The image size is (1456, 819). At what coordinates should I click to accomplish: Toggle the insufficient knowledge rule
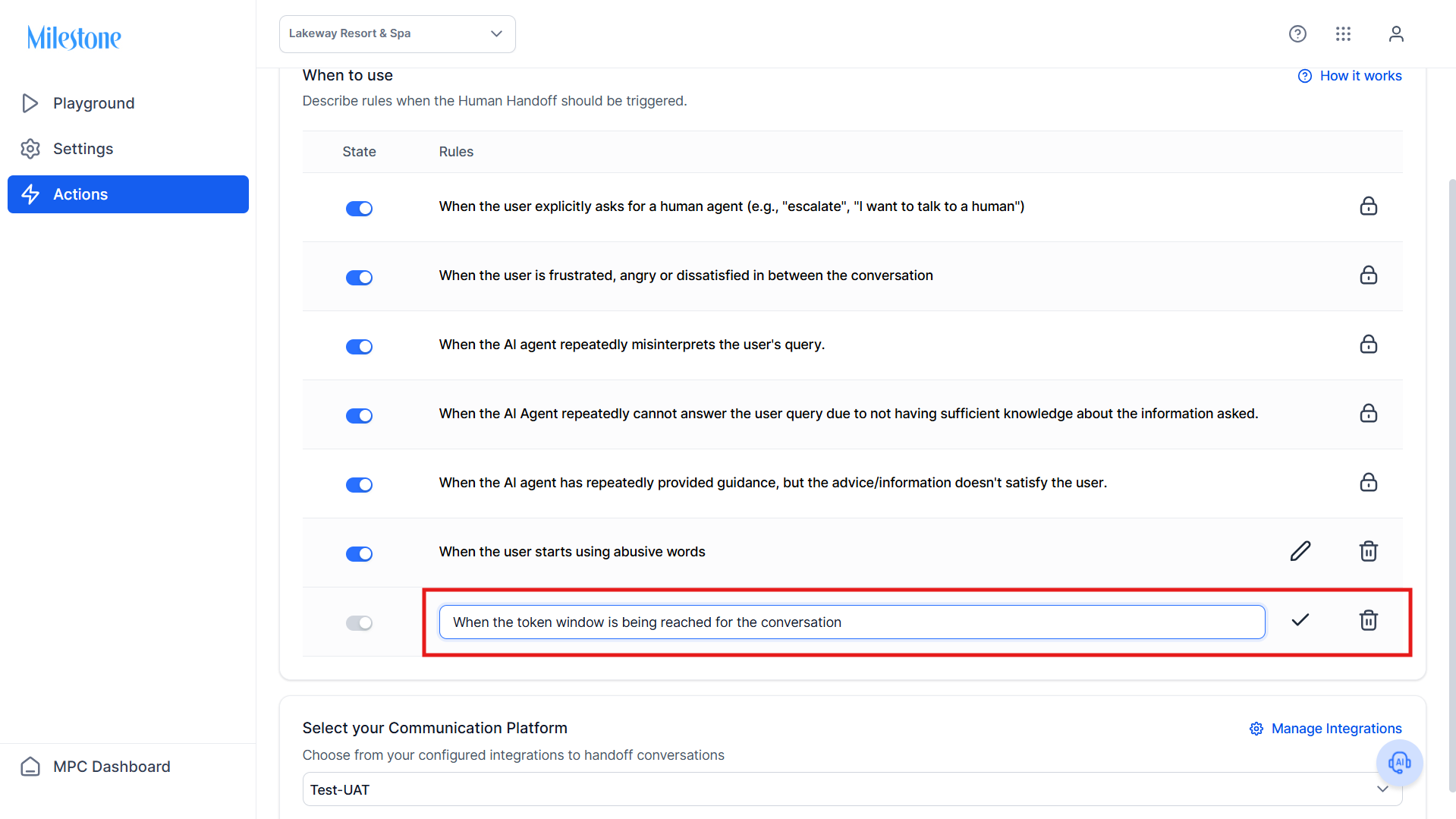click(359, 416)
